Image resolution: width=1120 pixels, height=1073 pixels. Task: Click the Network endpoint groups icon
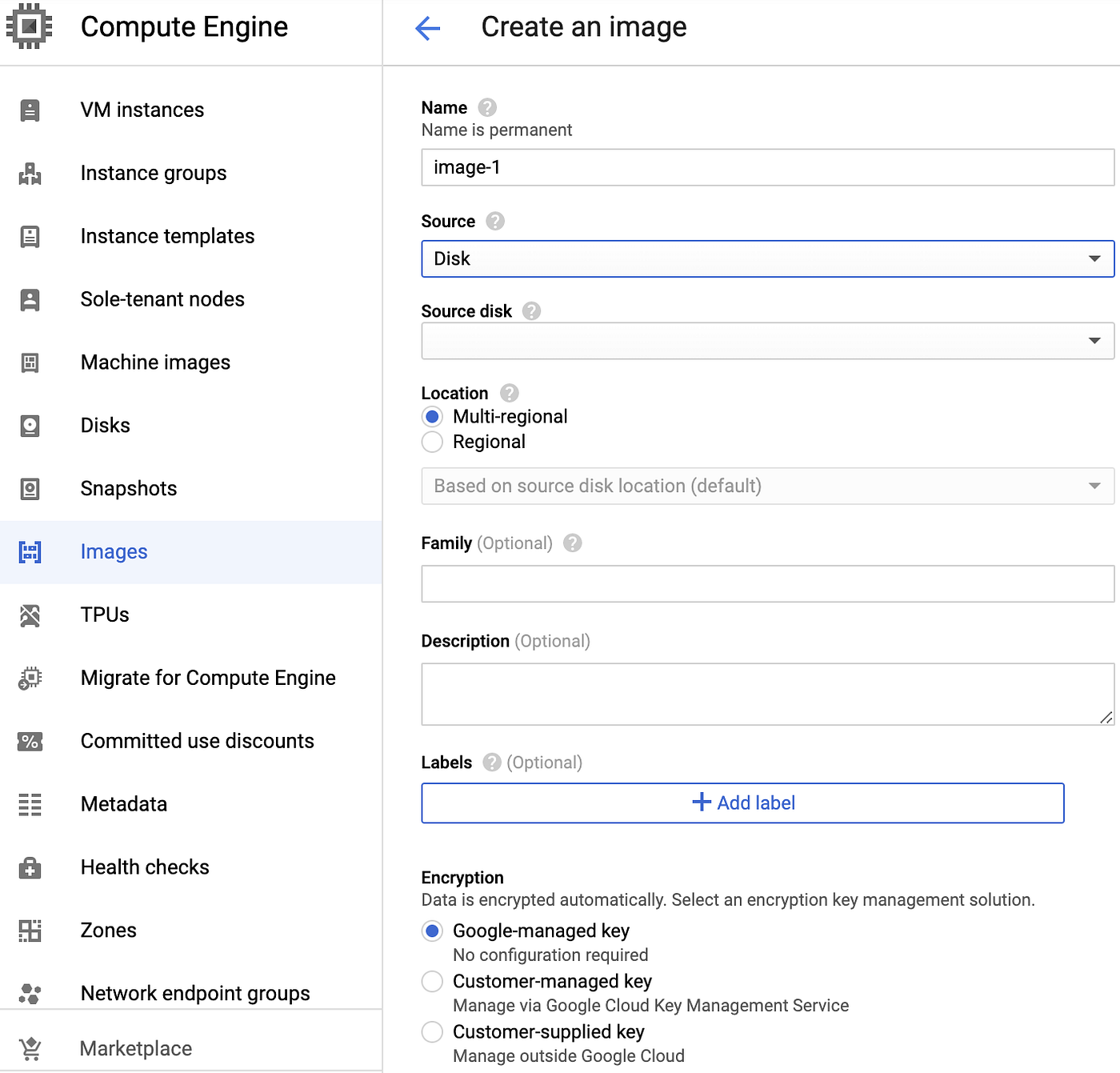tap(30, 994)
